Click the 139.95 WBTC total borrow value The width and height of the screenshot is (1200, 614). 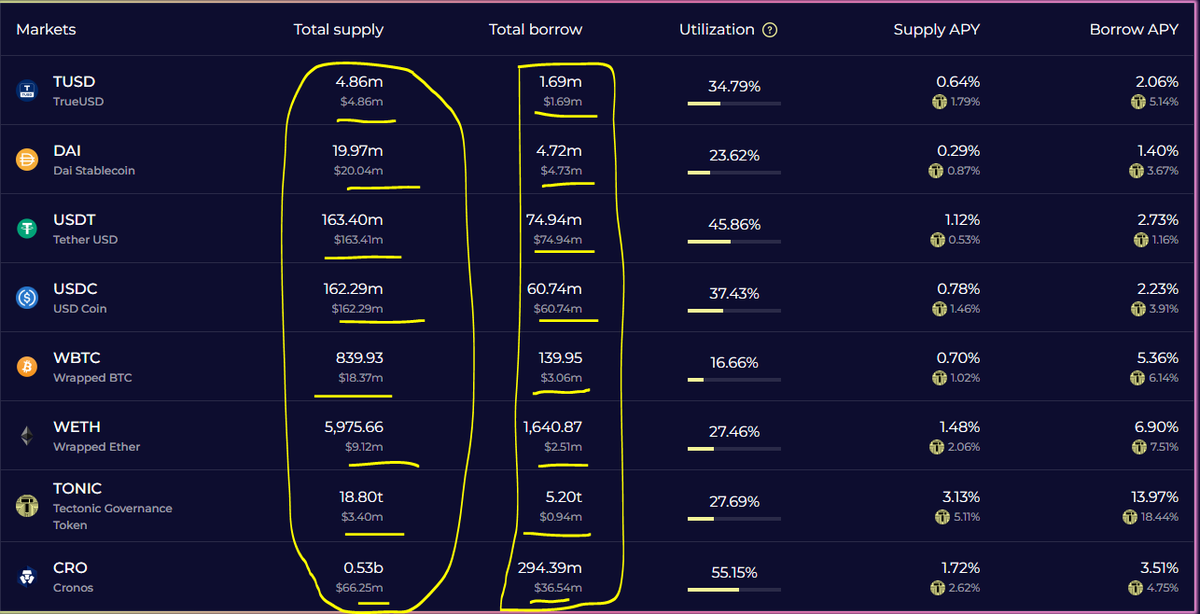[x=560, y=358]
